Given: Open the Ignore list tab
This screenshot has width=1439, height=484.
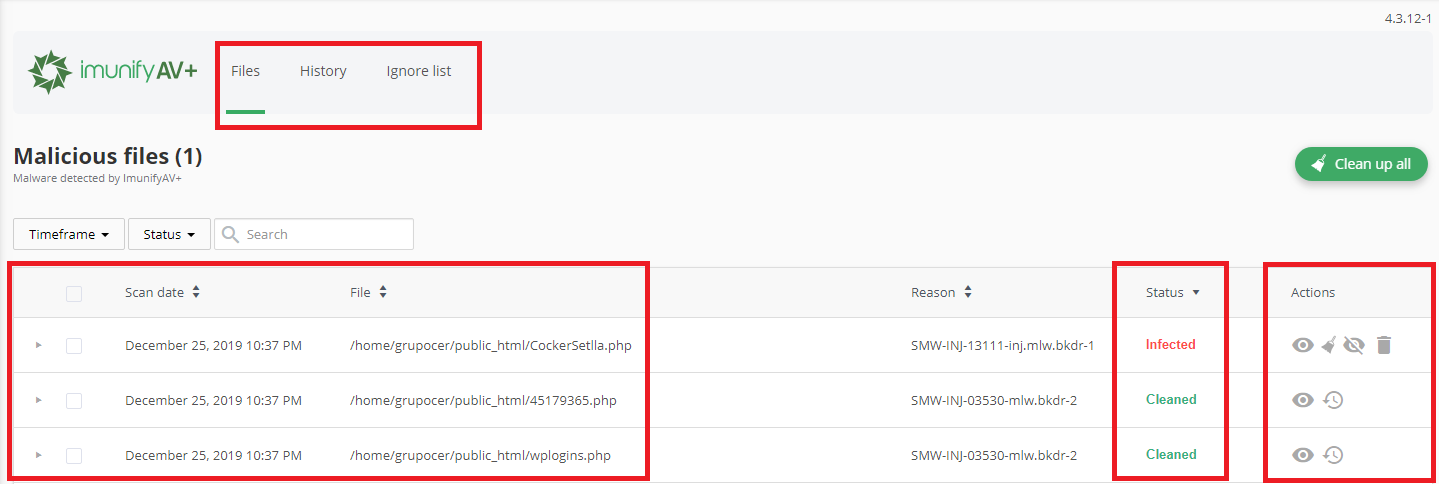Looking at the screenshot, I should coord(418,71).
